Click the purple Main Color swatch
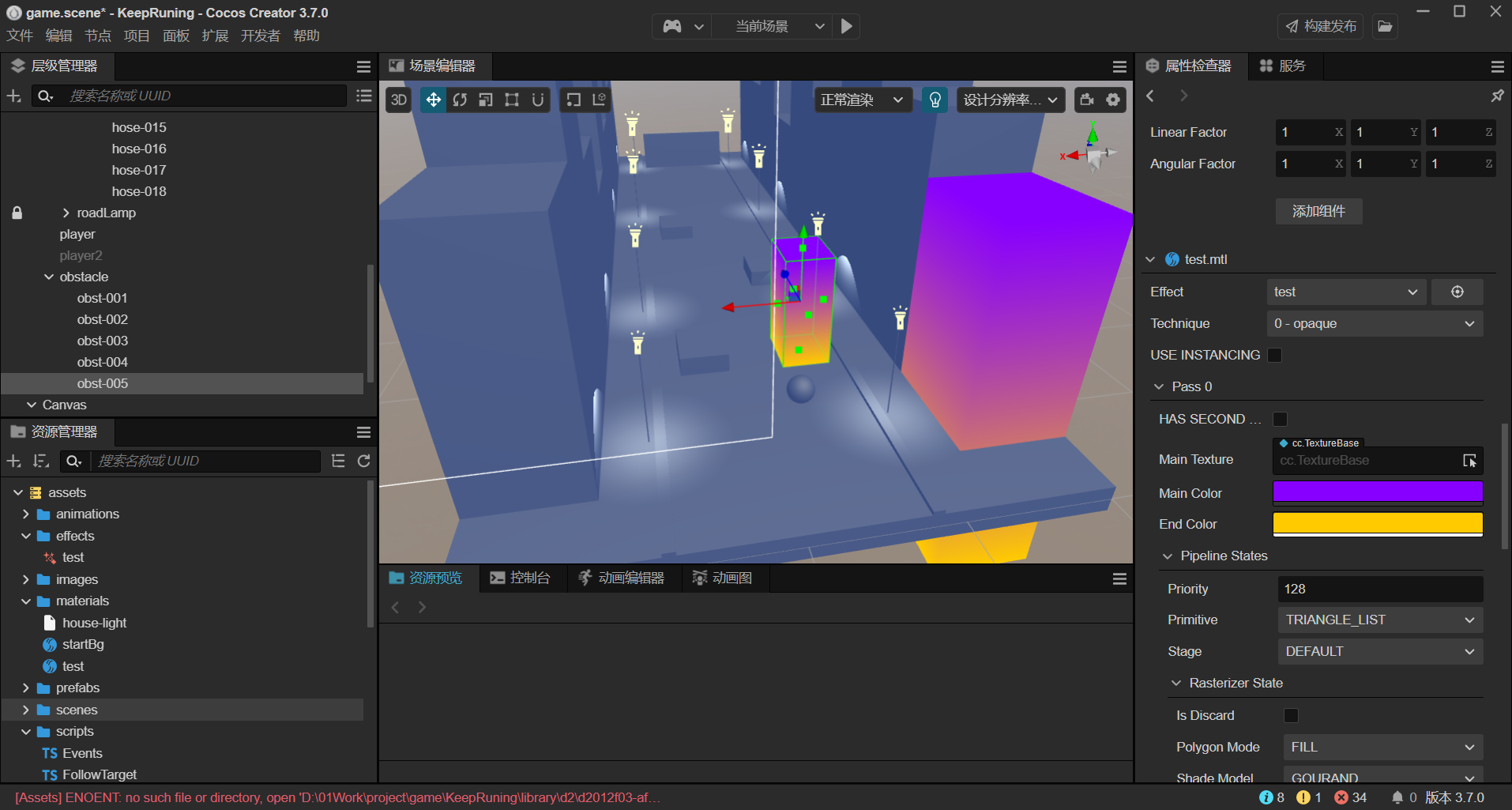 (x=1377, y=492)
